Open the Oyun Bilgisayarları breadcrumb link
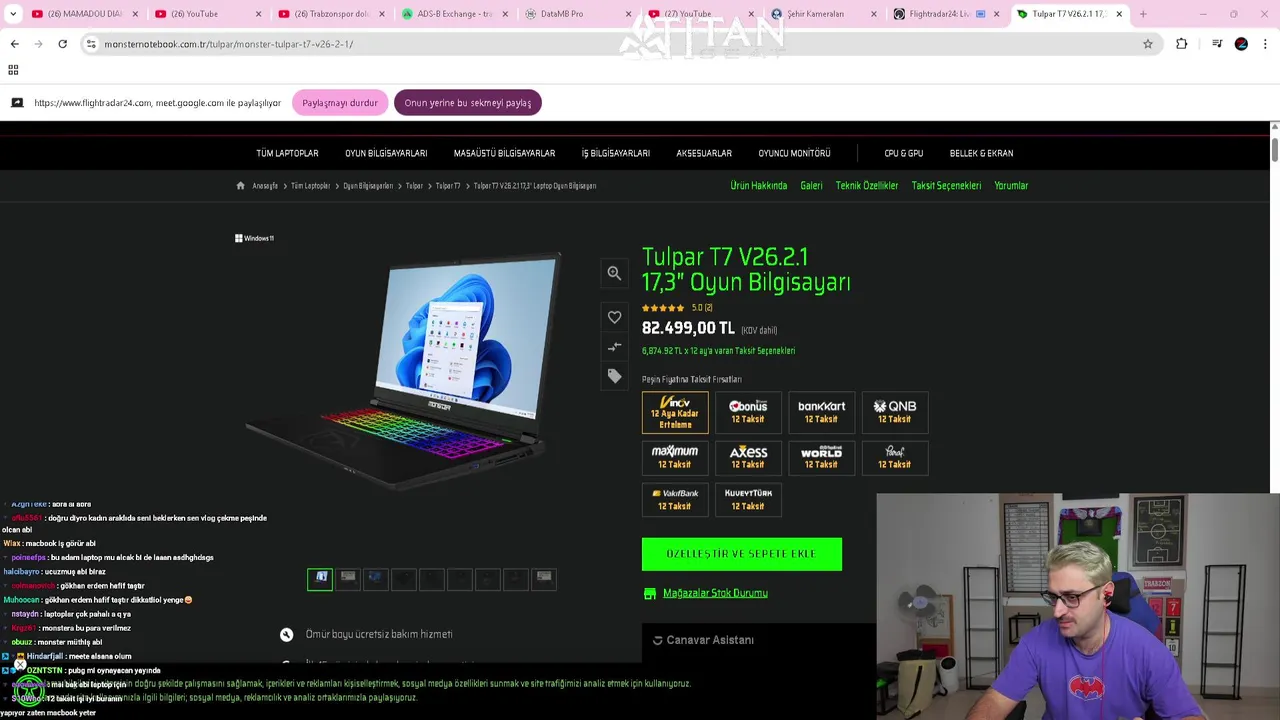The height and width of the screenshot is (720, 1280). tap(368, 186)
